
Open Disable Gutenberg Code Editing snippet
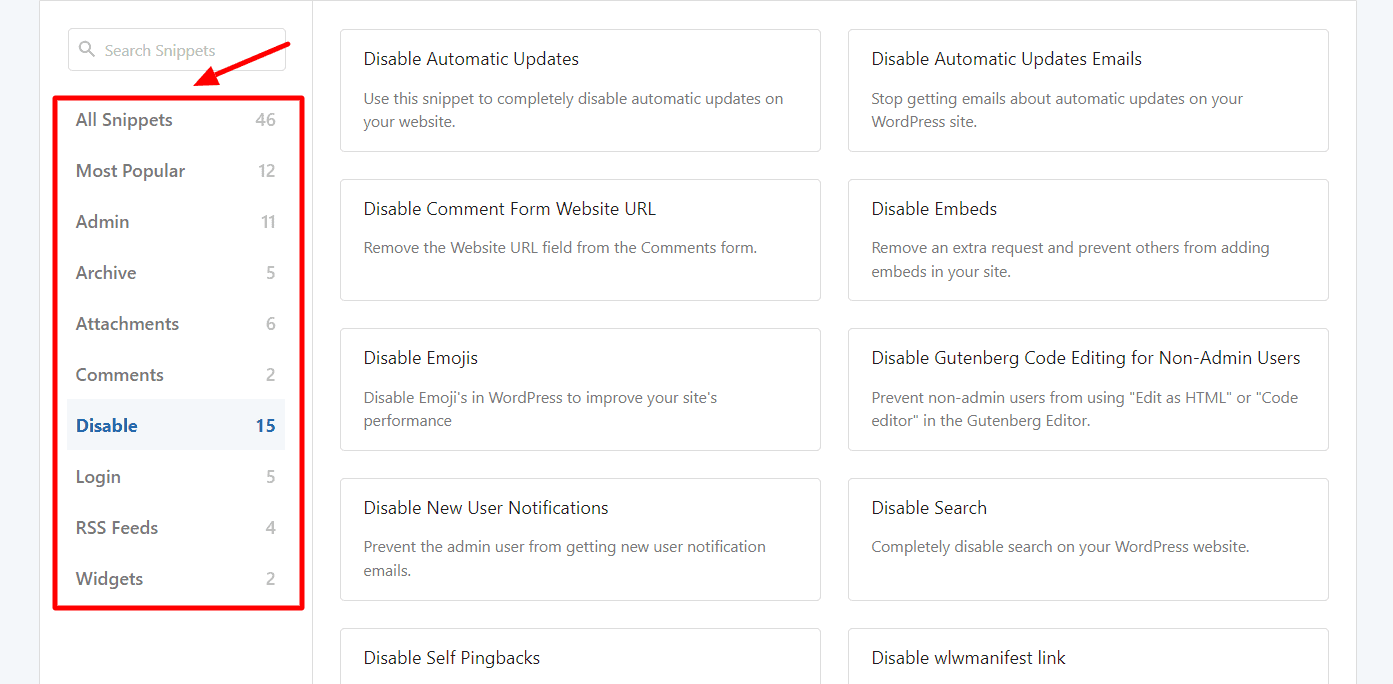click(x=1088, y=389)
